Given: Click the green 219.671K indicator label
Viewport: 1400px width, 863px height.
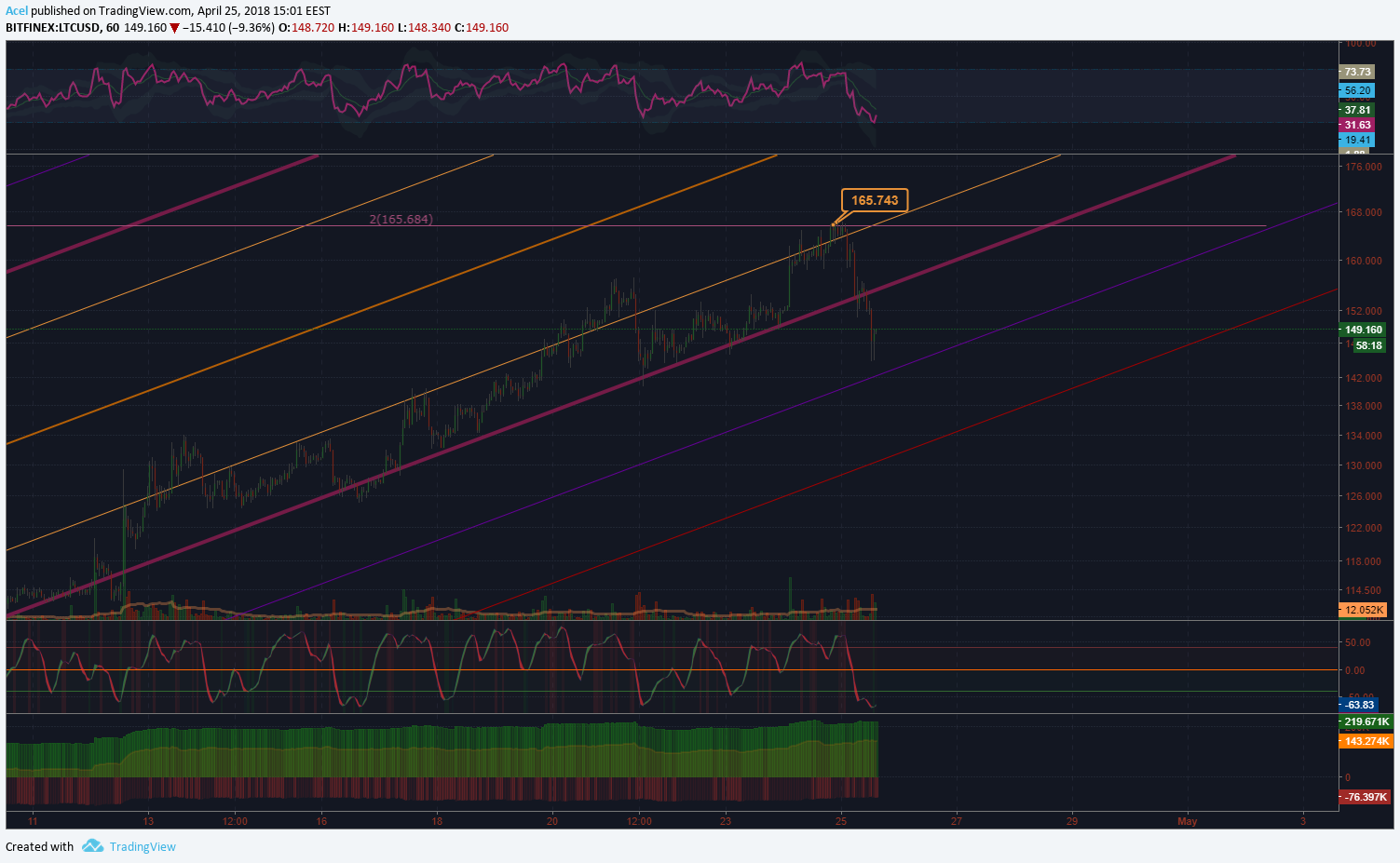Looking at the screenshot, I should [1366, 721].
